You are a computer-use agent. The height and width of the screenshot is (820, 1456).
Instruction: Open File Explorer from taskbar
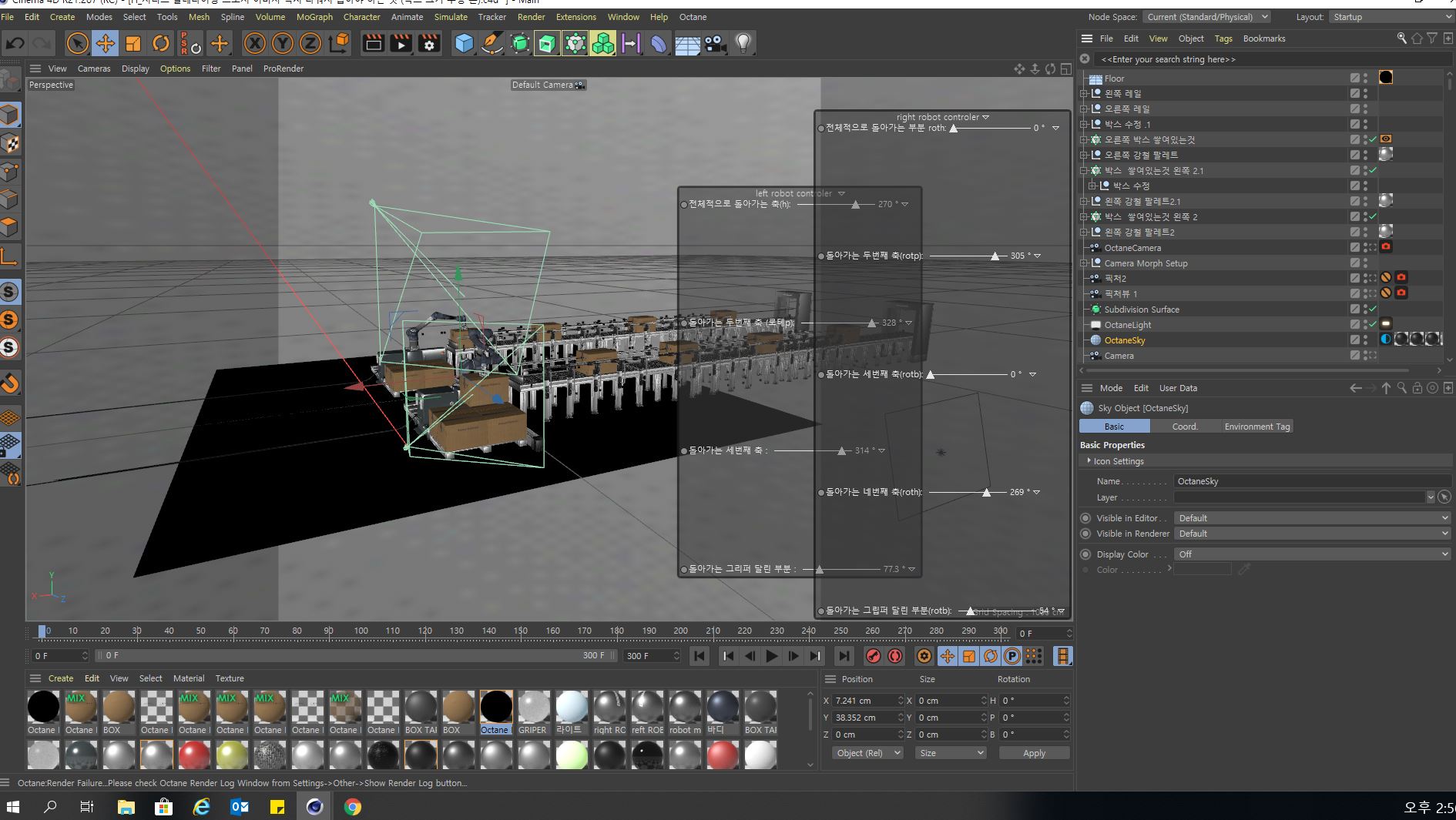[126, 807]
